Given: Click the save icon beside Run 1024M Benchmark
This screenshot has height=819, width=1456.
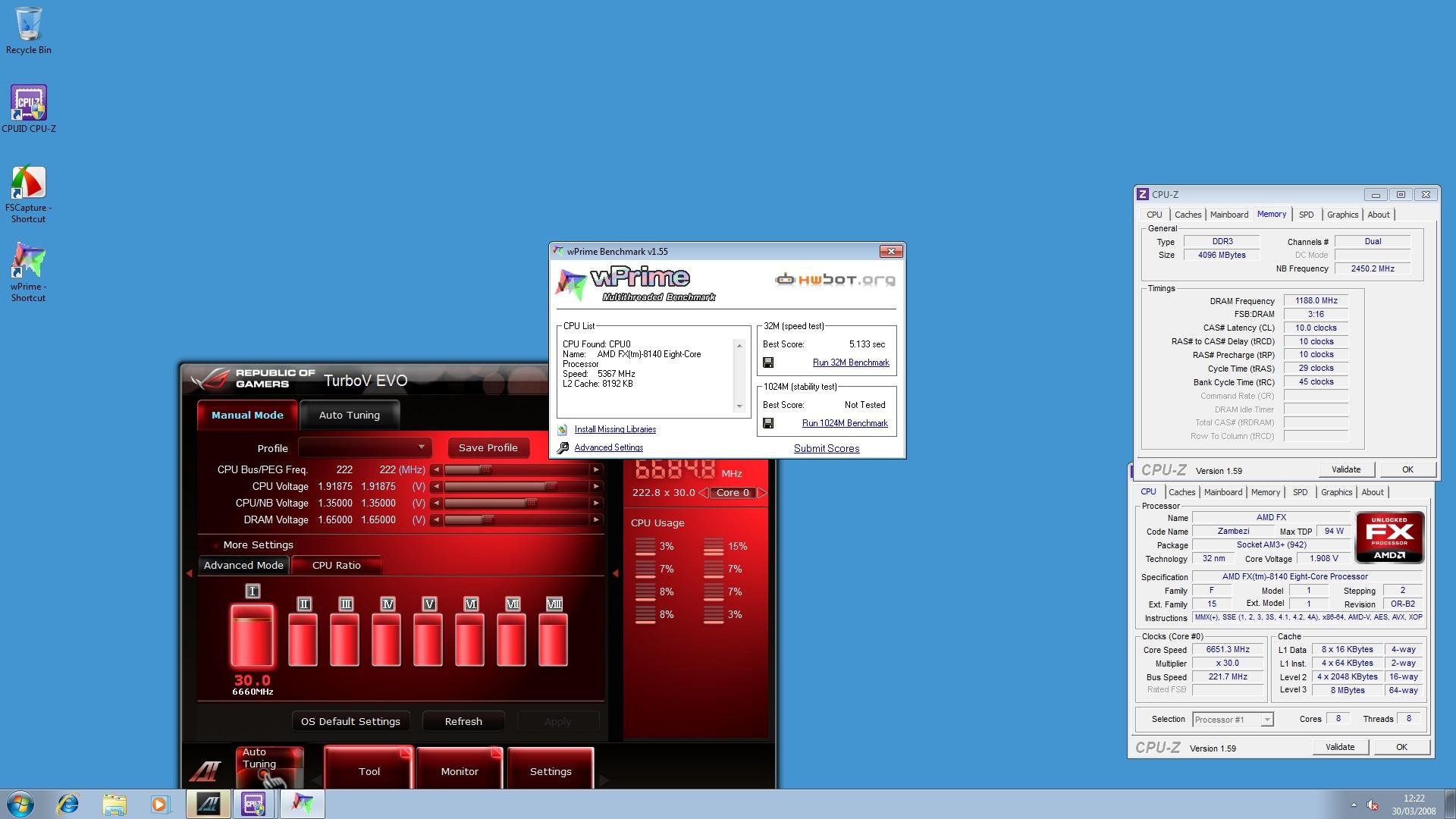Looking at the screenshot, I should pos(768,423).
